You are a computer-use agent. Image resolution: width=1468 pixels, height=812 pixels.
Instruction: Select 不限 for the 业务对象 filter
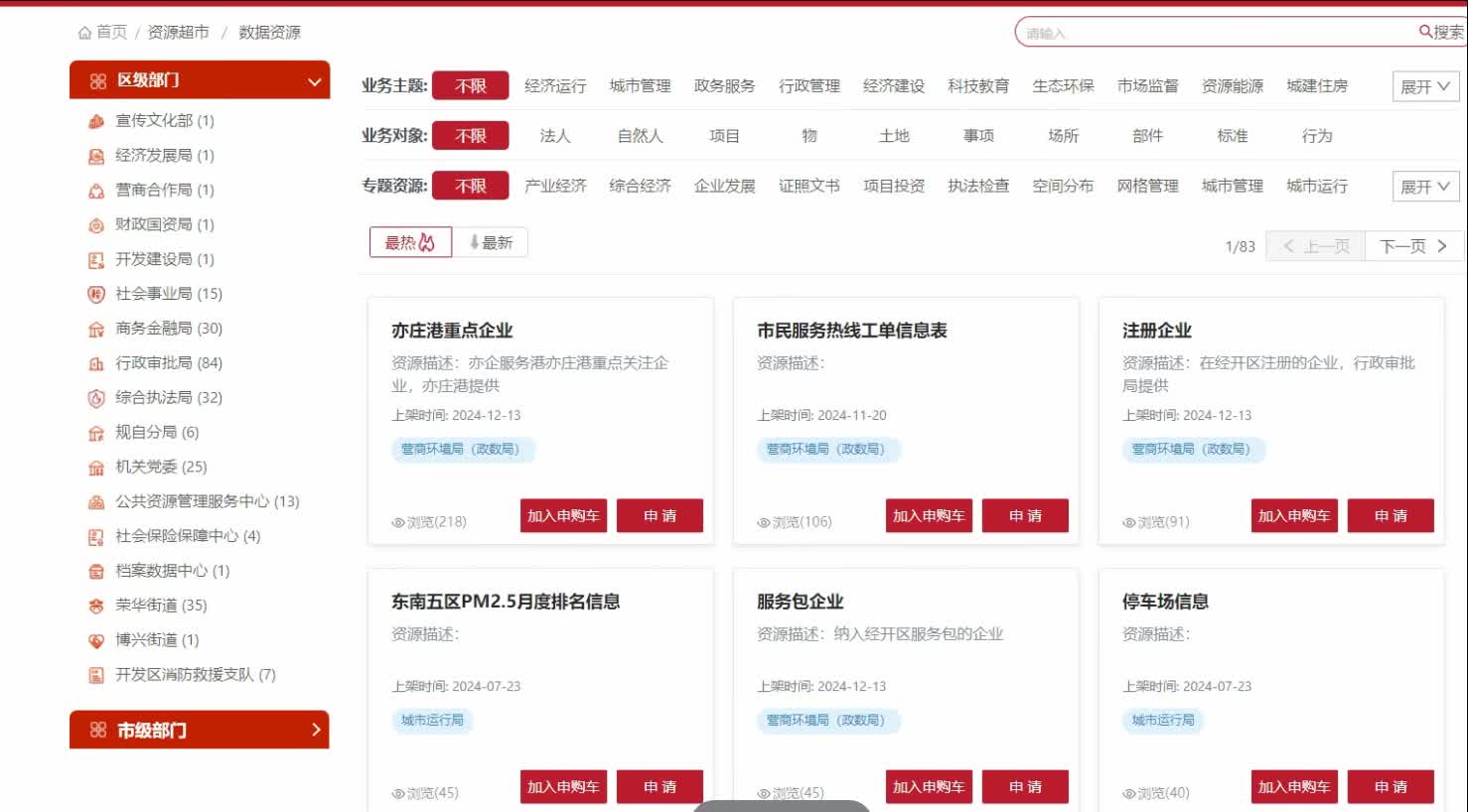470,136
